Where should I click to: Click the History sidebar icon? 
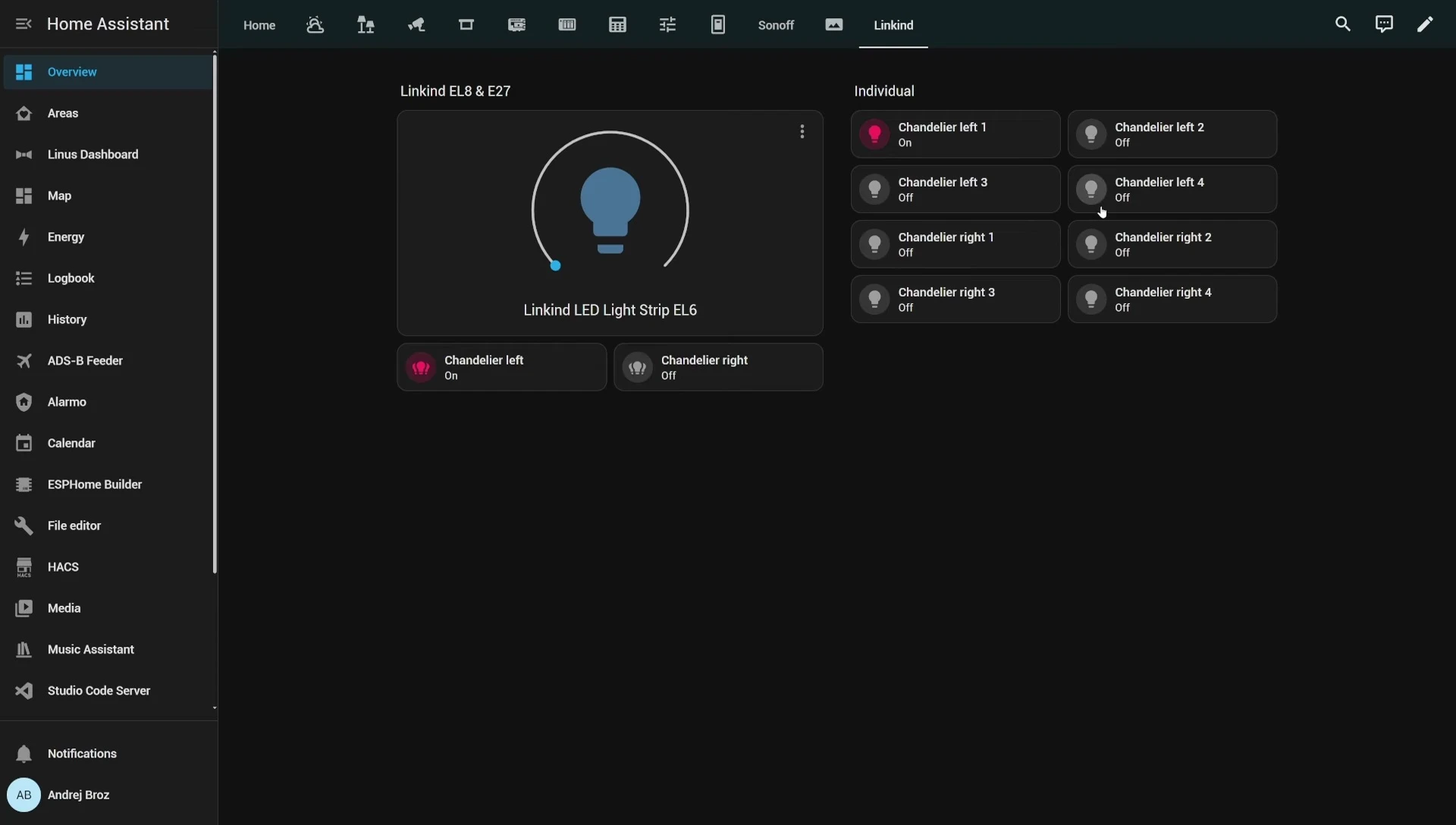coord(24,320)
